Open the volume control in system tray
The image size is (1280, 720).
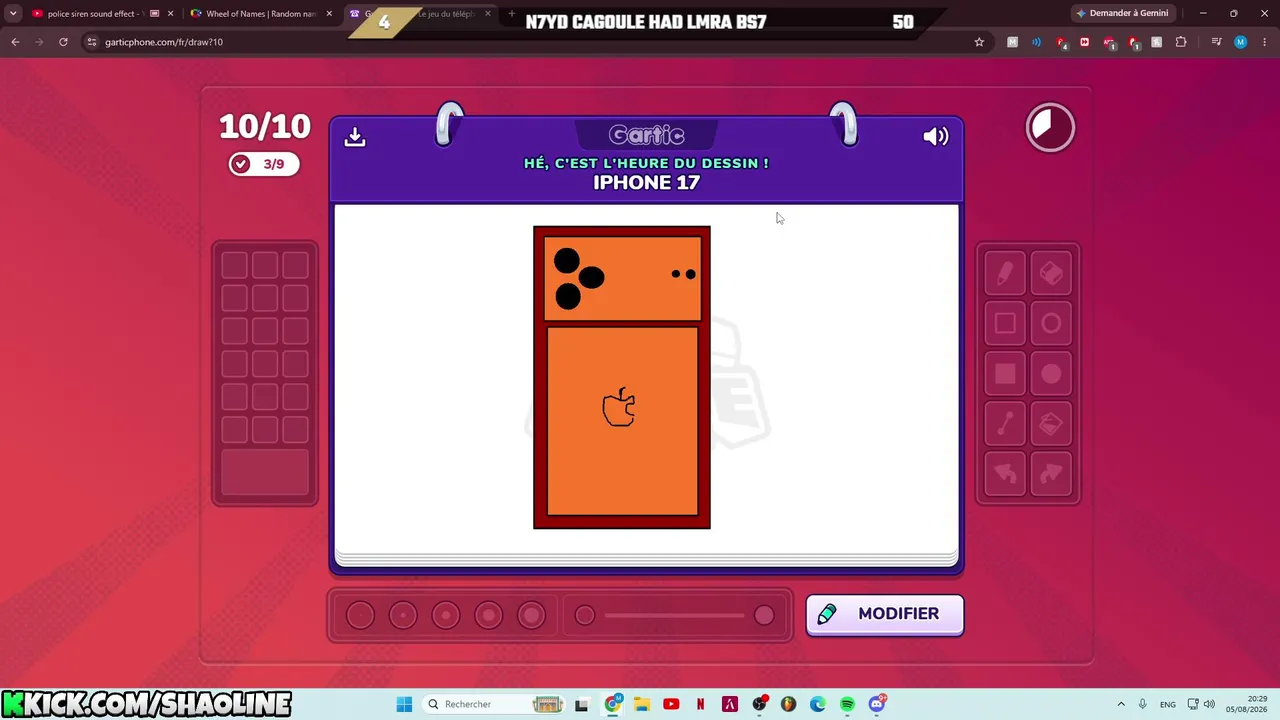click(x=1209, y=704)
